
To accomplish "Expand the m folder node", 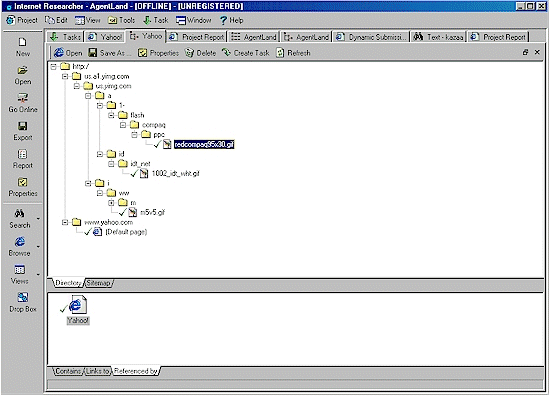I will pos(111,202).
